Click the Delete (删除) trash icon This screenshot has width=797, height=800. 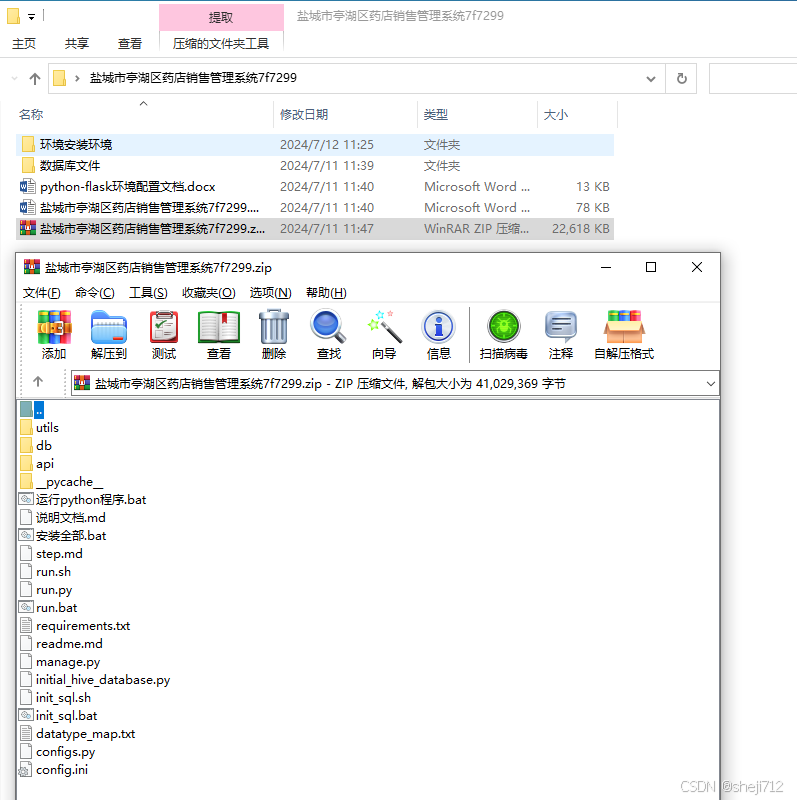(x=274, y=328)
